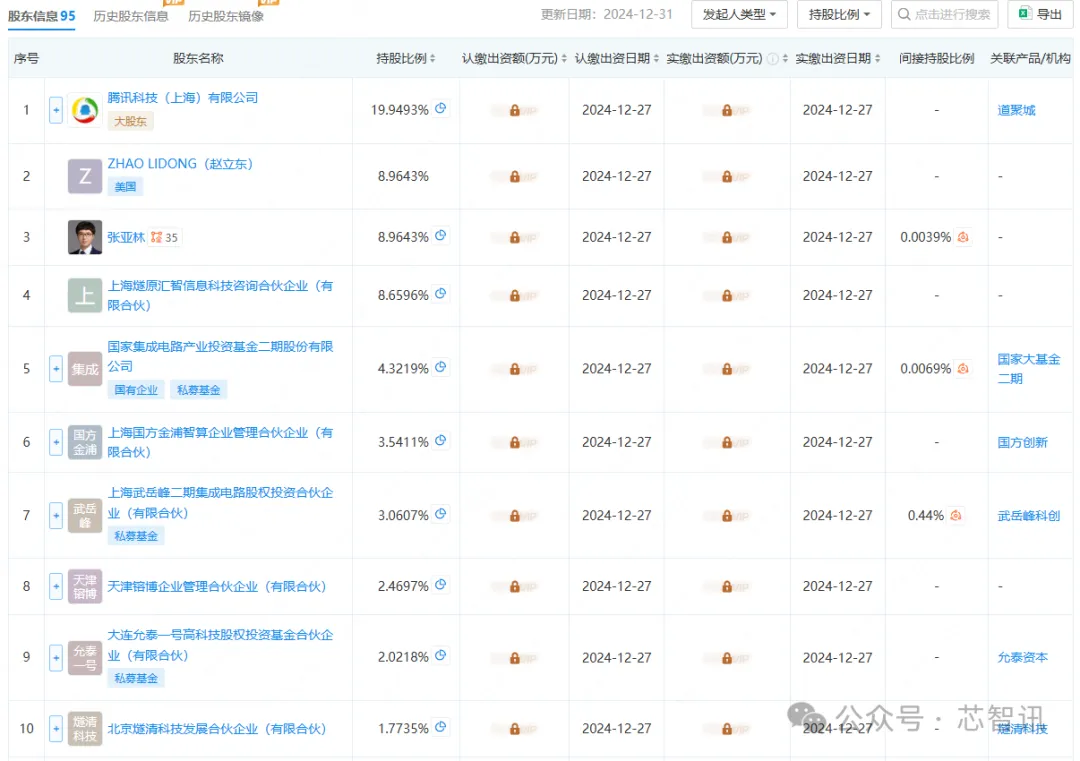Sort by 认缴出资额(万元) column header
This screenshot has height=761, width=1080.
[514, 59]
